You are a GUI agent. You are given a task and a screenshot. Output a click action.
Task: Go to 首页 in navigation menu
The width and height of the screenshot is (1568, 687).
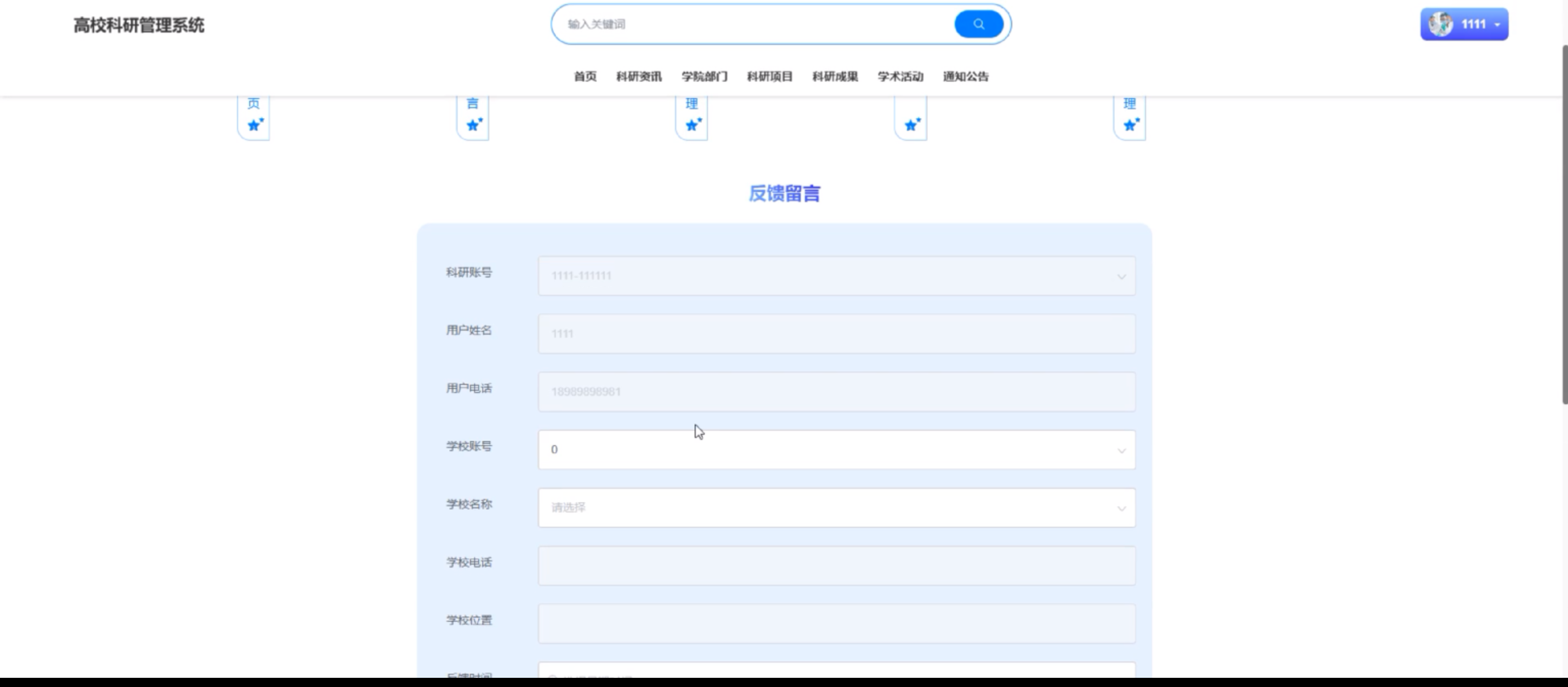pyautogui.click(x=585, y=77)
